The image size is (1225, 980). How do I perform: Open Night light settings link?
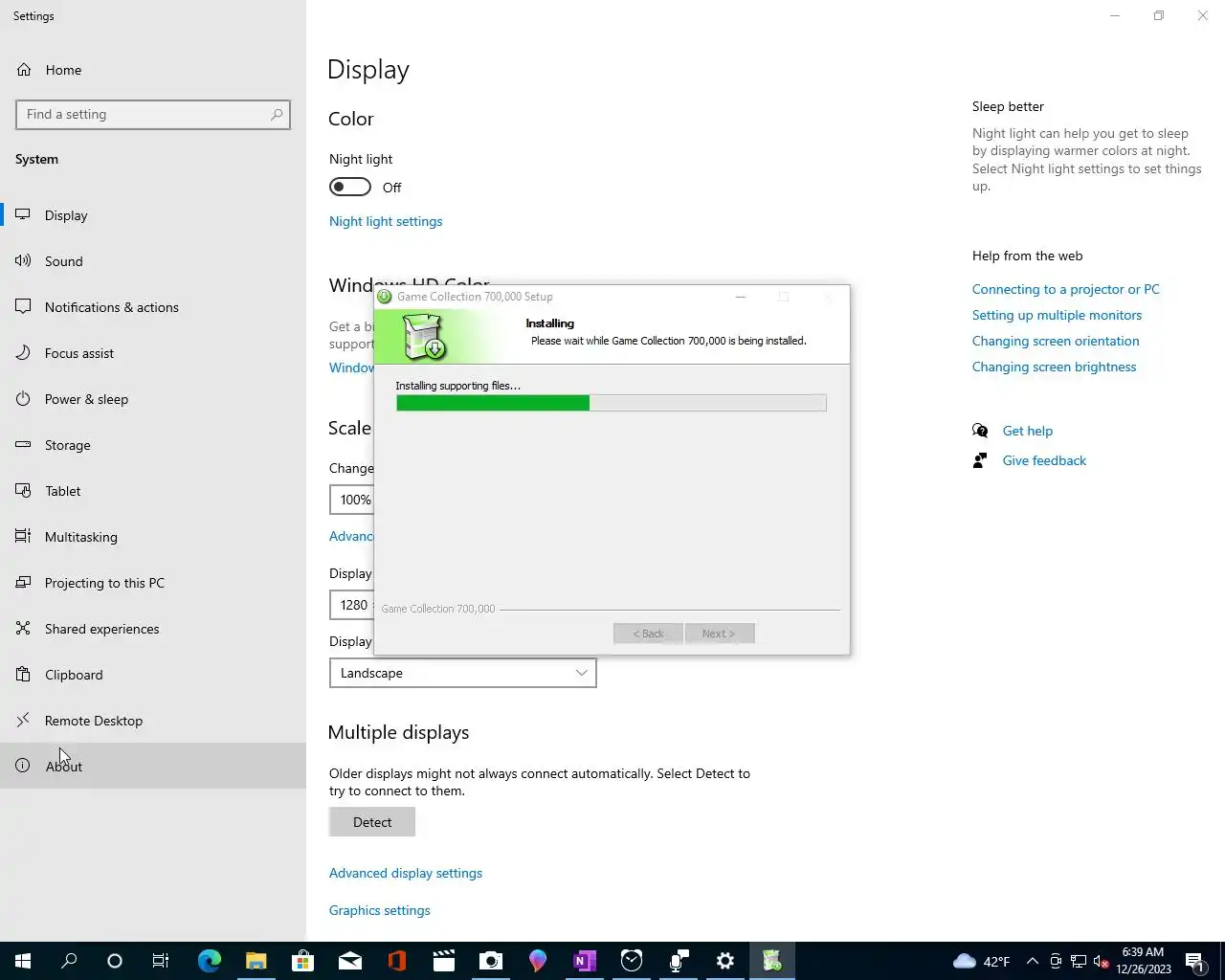pyautogui.click(x=386, y=221)
